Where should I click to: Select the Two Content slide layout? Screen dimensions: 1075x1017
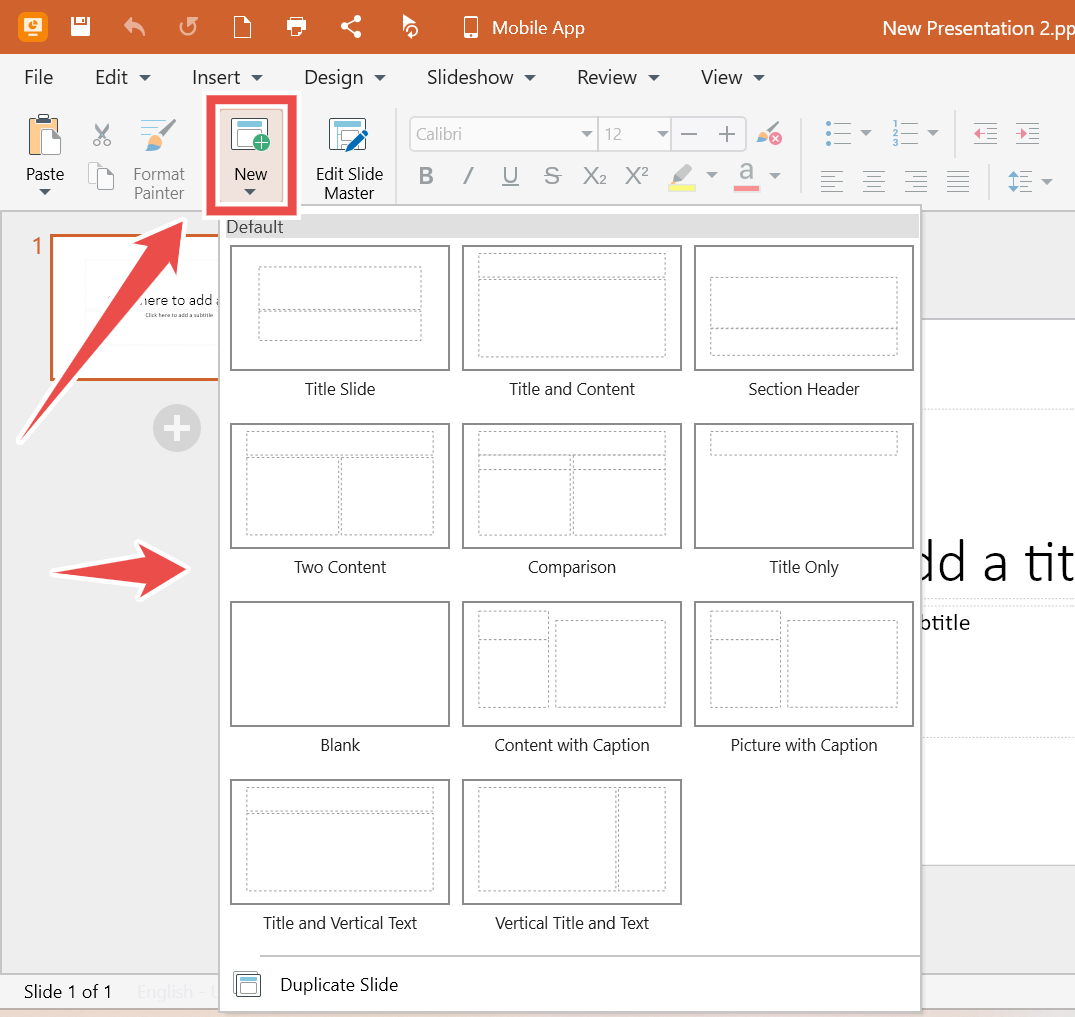click(x=339, y=487)
